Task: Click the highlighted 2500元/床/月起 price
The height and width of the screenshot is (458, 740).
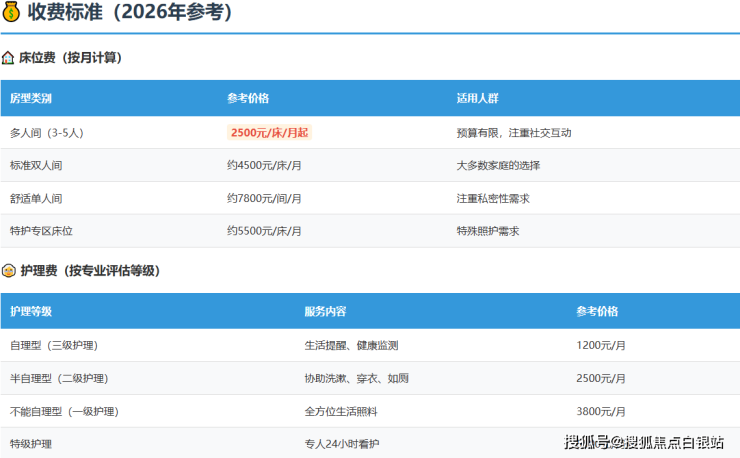Action: tap(270, 132)
